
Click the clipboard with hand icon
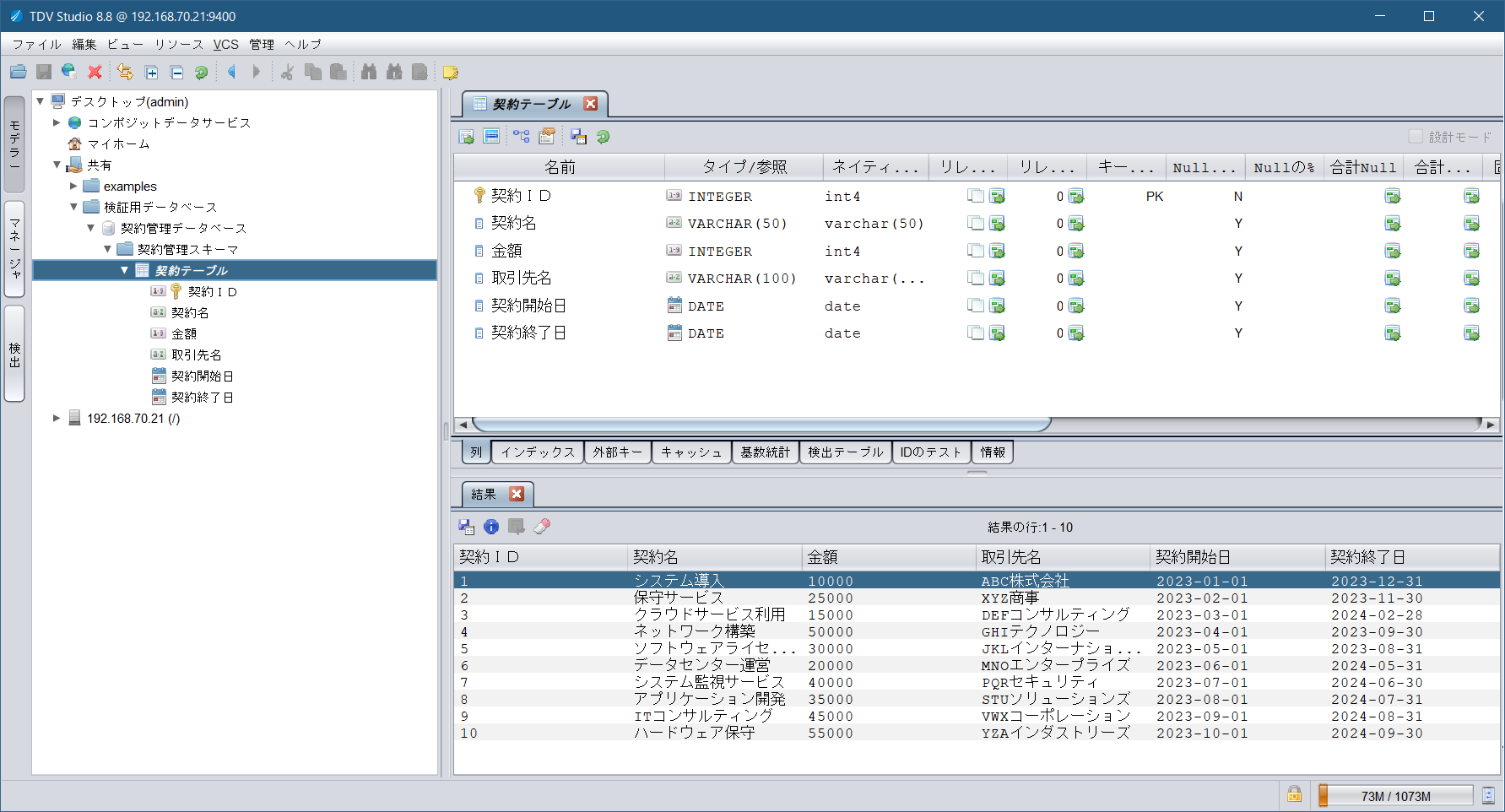coord(547,136)
